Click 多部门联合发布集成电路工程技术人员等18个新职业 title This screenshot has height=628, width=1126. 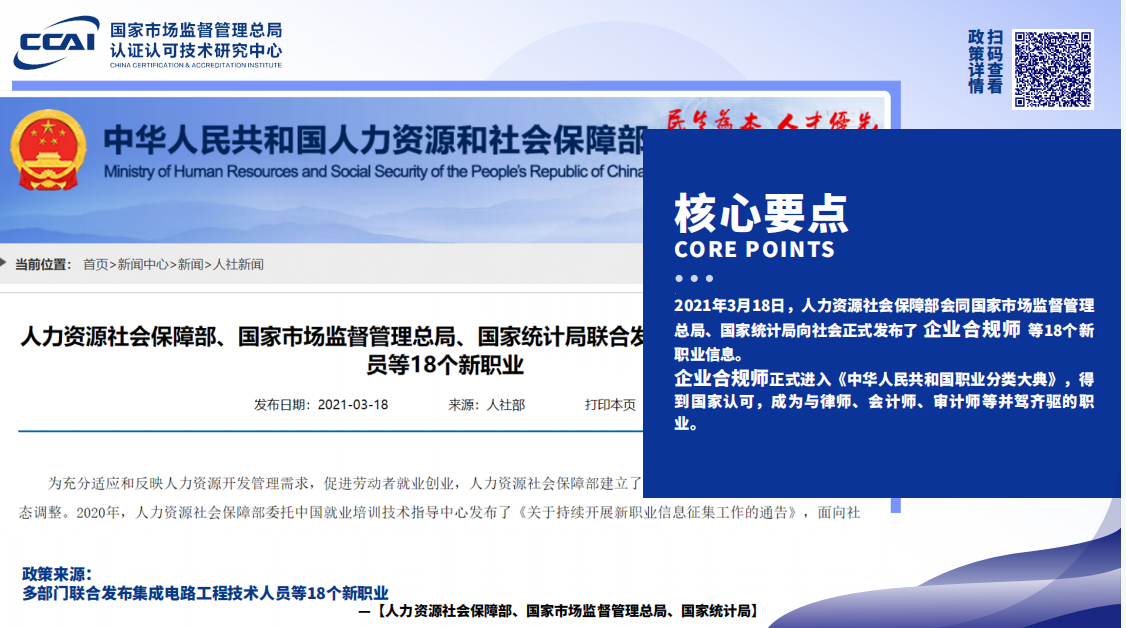(x=205, y=594)
